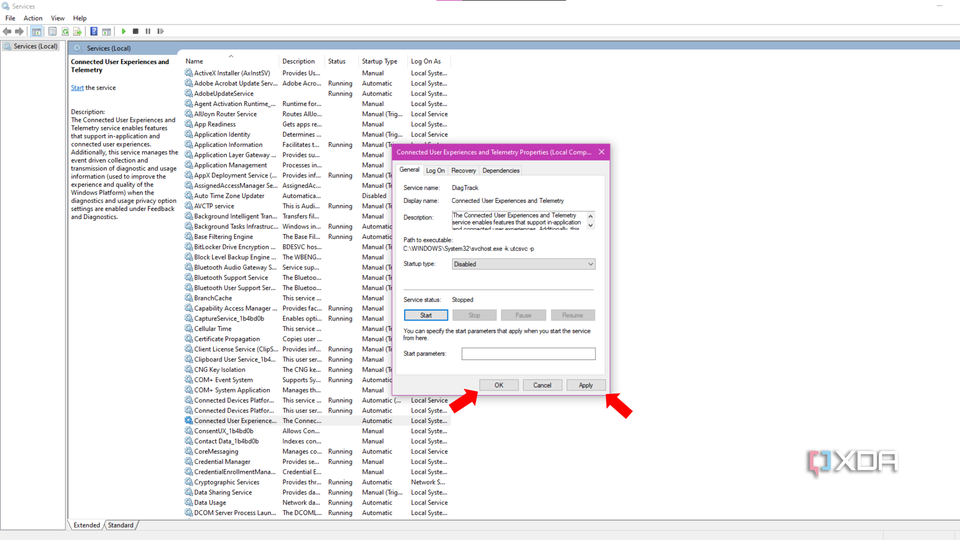Switch to the Dependencies tab
The width and height of the screenshot is (960, 540).
[x=501, y=171]
